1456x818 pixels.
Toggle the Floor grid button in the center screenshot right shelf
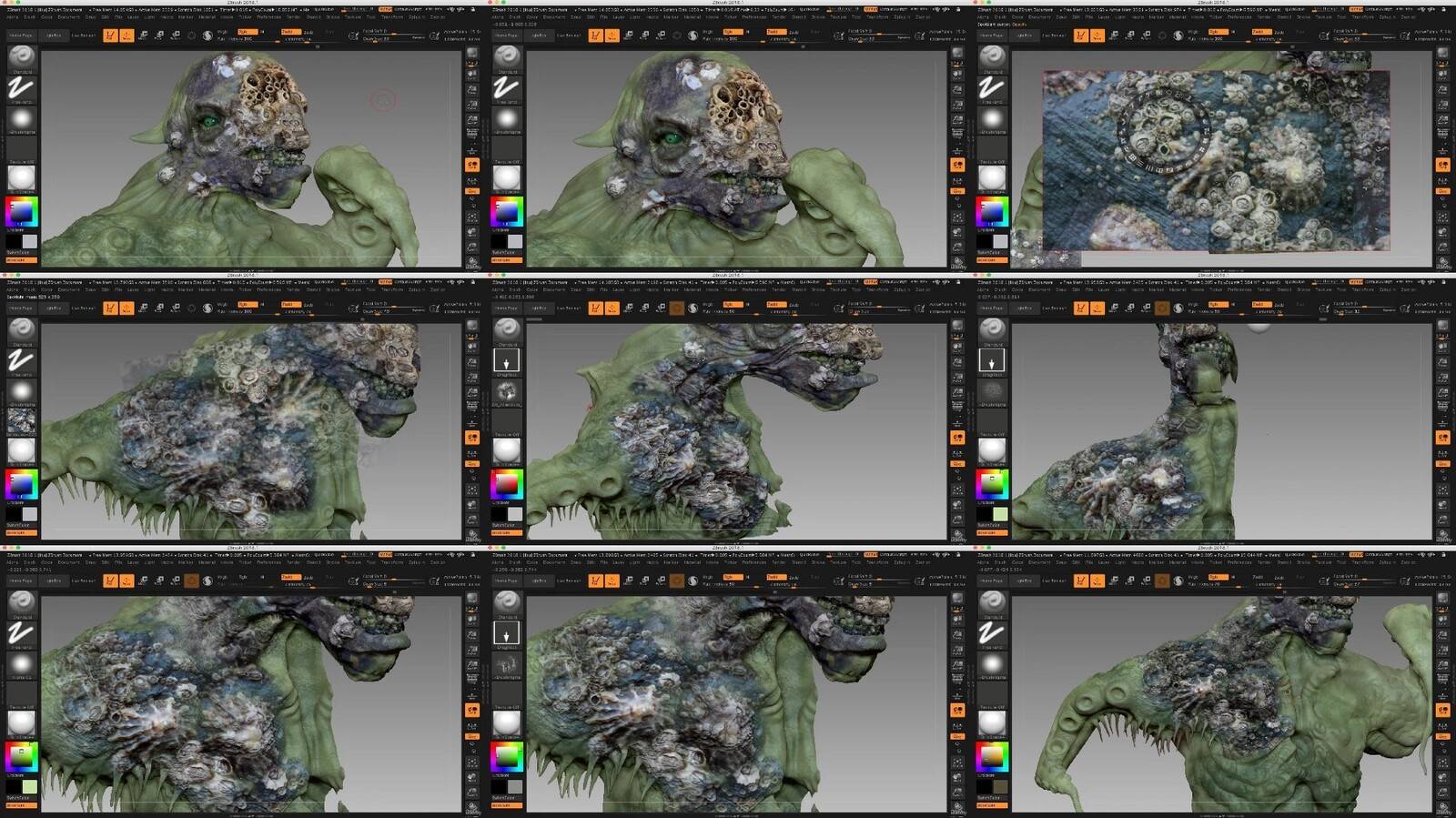point(957,423)
